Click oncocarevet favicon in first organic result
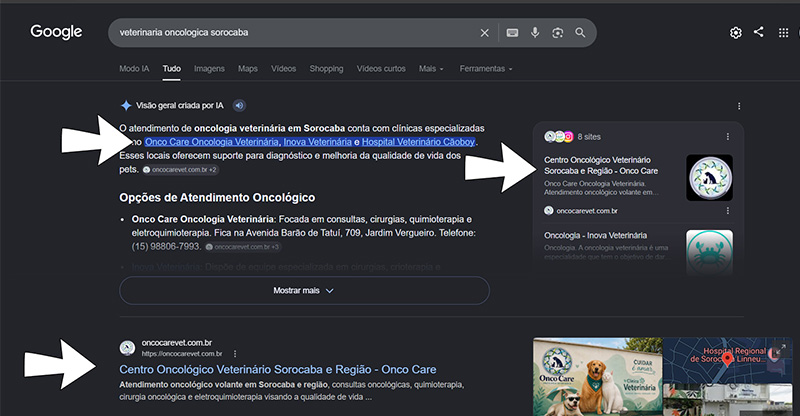This screenshot has width=800, height=416. point(127,348)
